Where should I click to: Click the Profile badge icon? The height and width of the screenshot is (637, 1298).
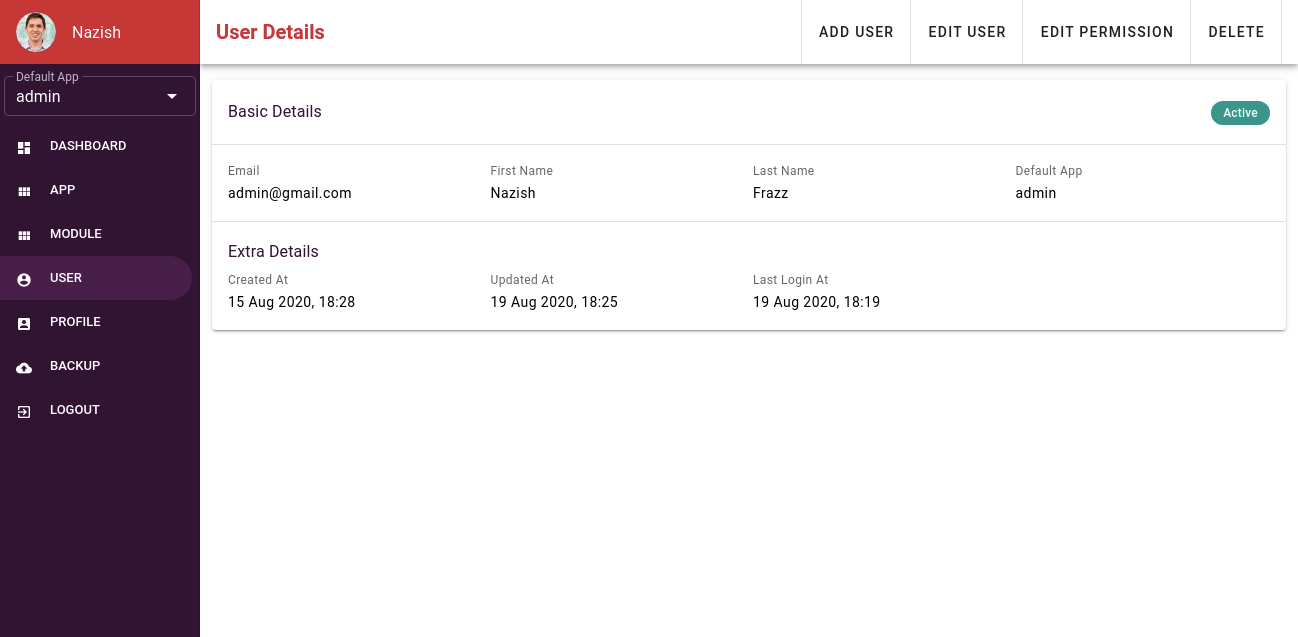(x=23, y=322)
